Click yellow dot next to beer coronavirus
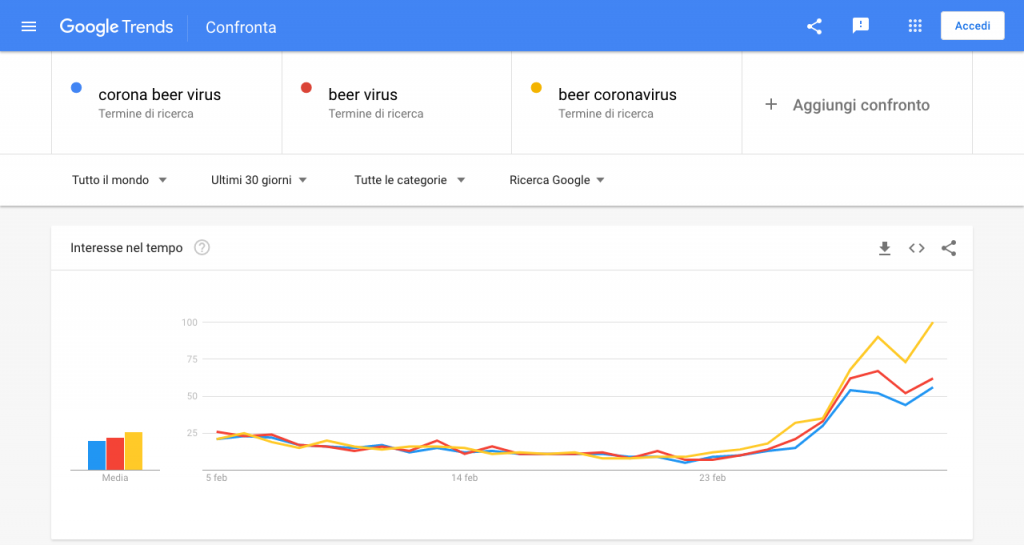Viewport: 1024px width, 545px height. (x=536, y=89)
